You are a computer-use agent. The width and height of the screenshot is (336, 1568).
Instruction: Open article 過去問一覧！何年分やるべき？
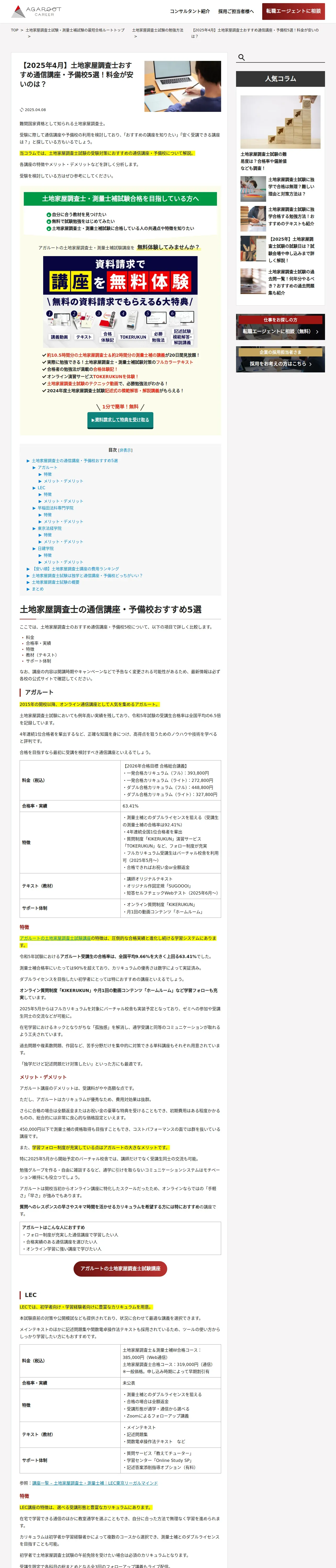tap(292, 283)
